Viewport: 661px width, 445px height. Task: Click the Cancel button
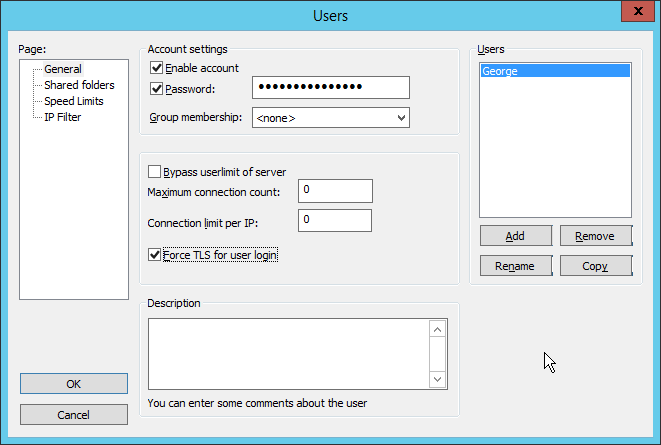pos(74,415)
